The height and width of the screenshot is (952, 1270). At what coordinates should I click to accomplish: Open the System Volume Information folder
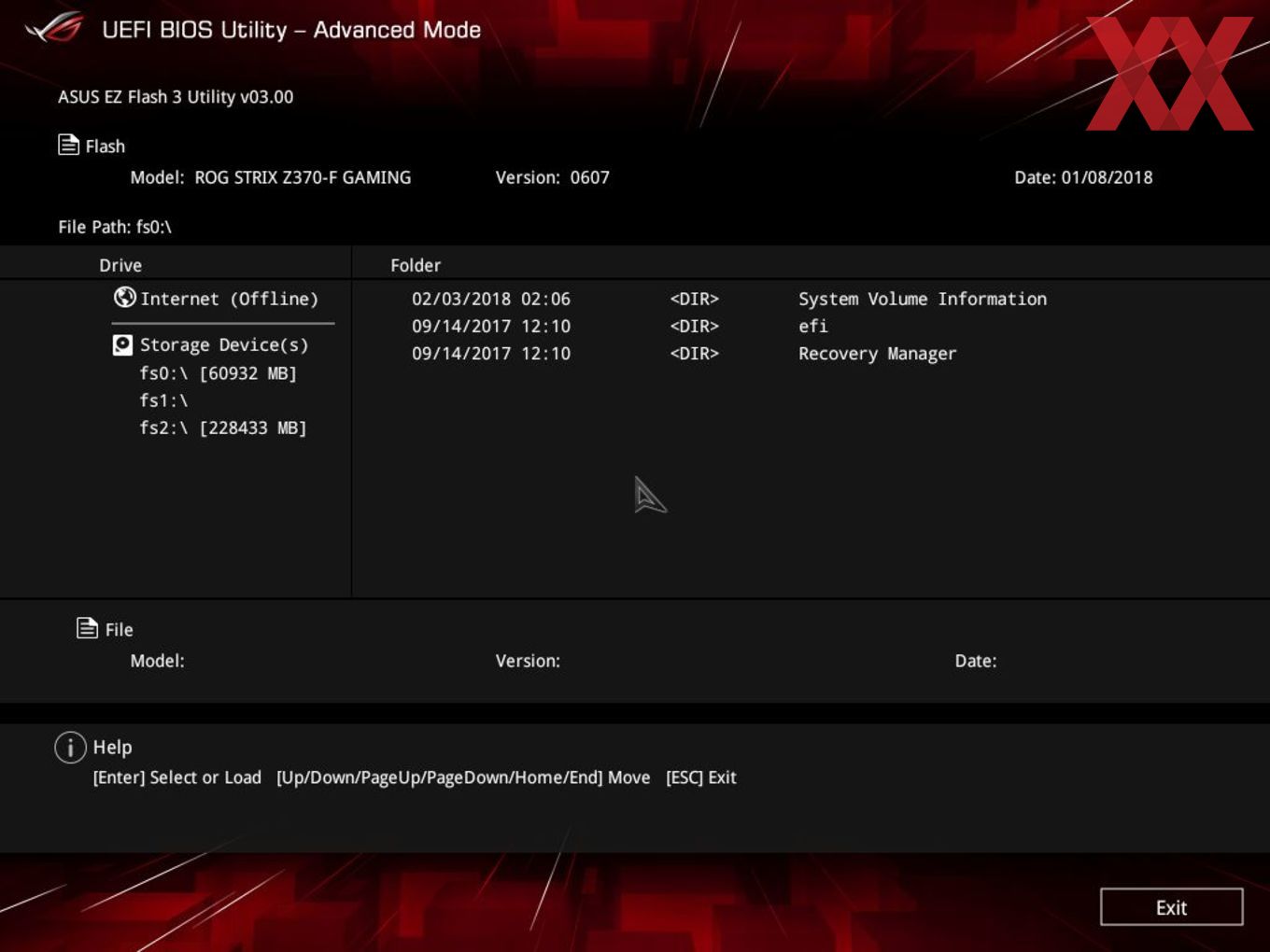[923, 299]
